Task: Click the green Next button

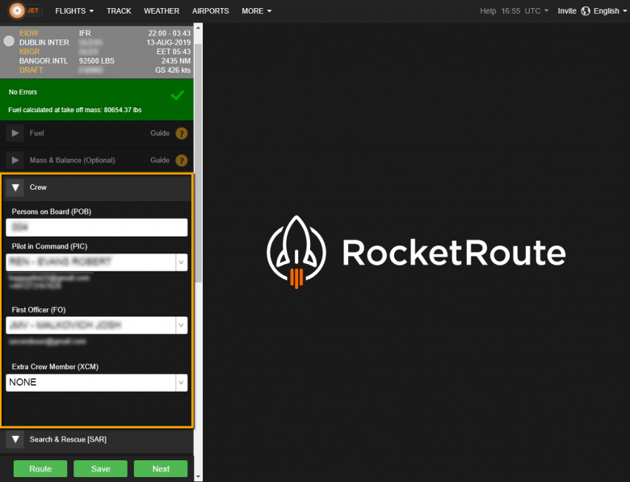Action: point(161,469)
